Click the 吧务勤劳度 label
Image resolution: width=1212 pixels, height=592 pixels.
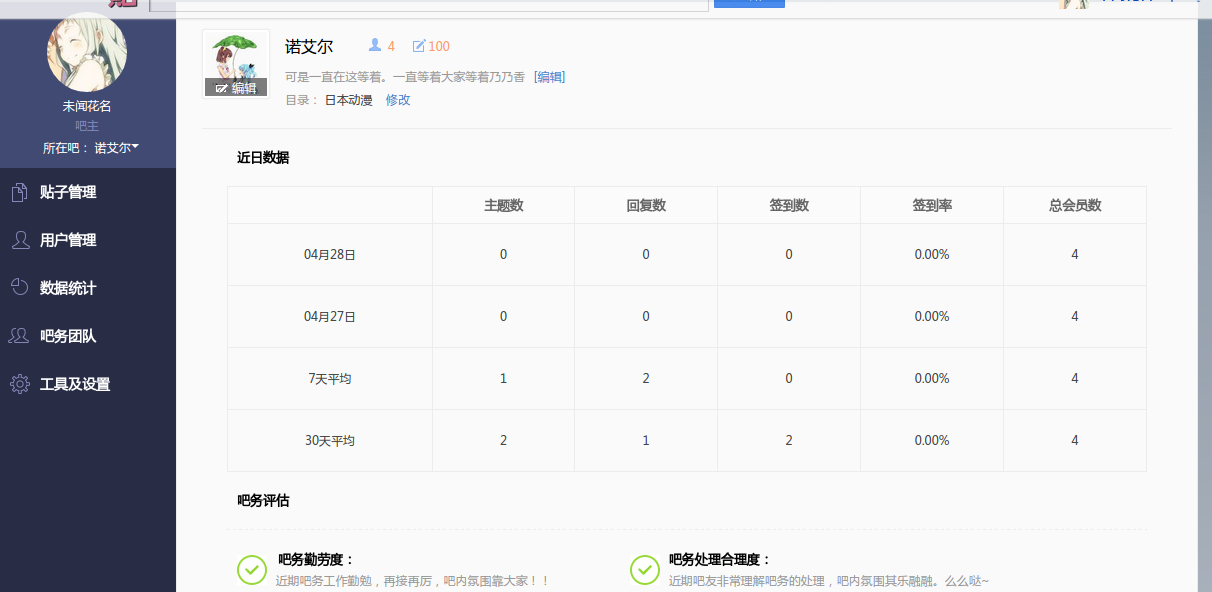[x=316, y=560]
